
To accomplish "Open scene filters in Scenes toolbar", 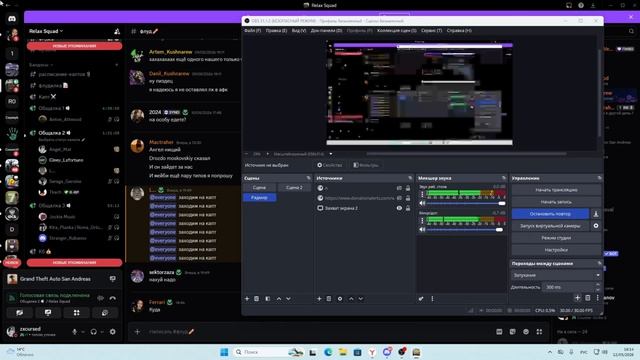I will coord(268,299).
